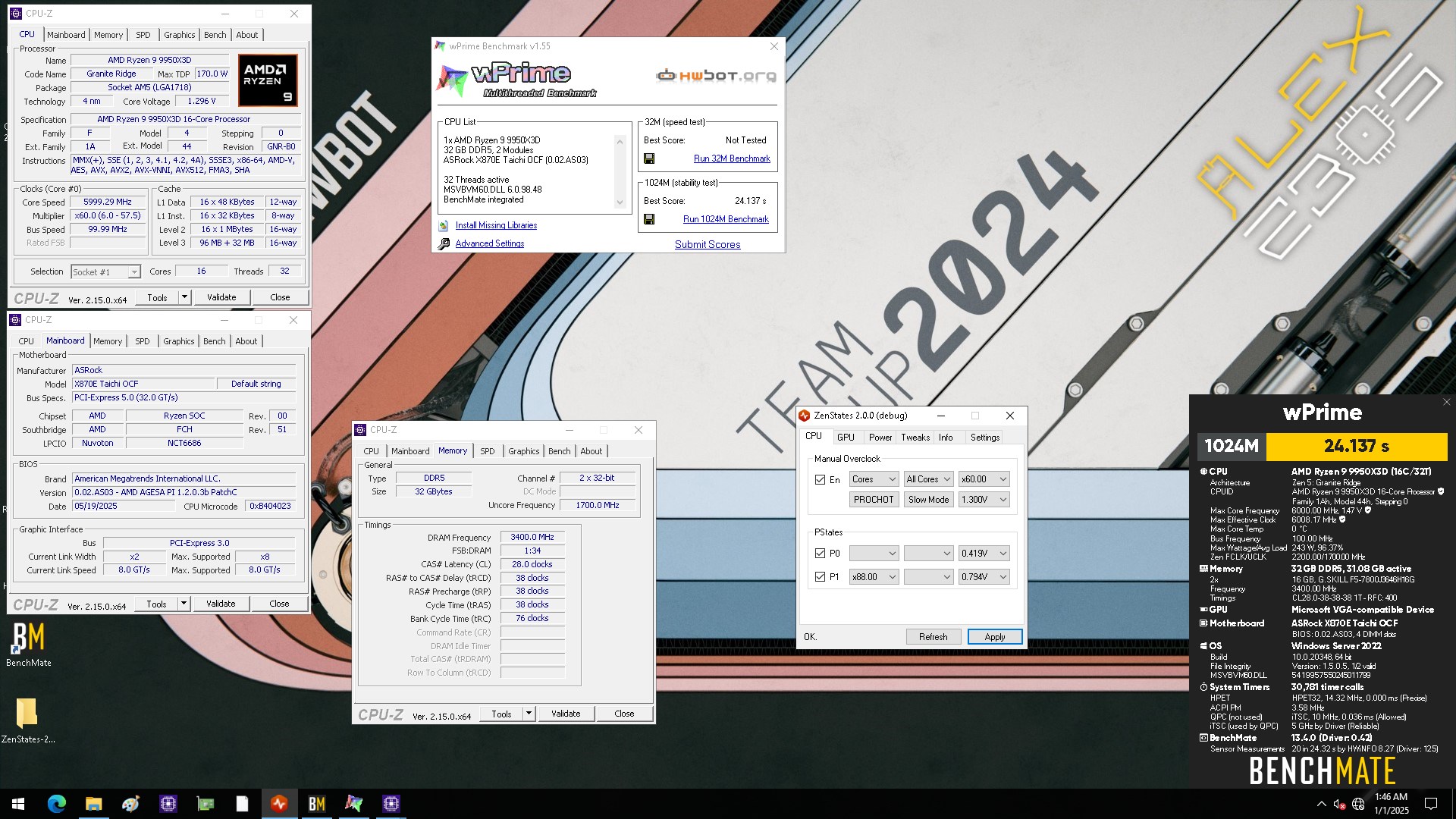Toggle the En checkbox in Manual Overclock
This screenshot has width=1456, height=819.
tap(820, 479)
